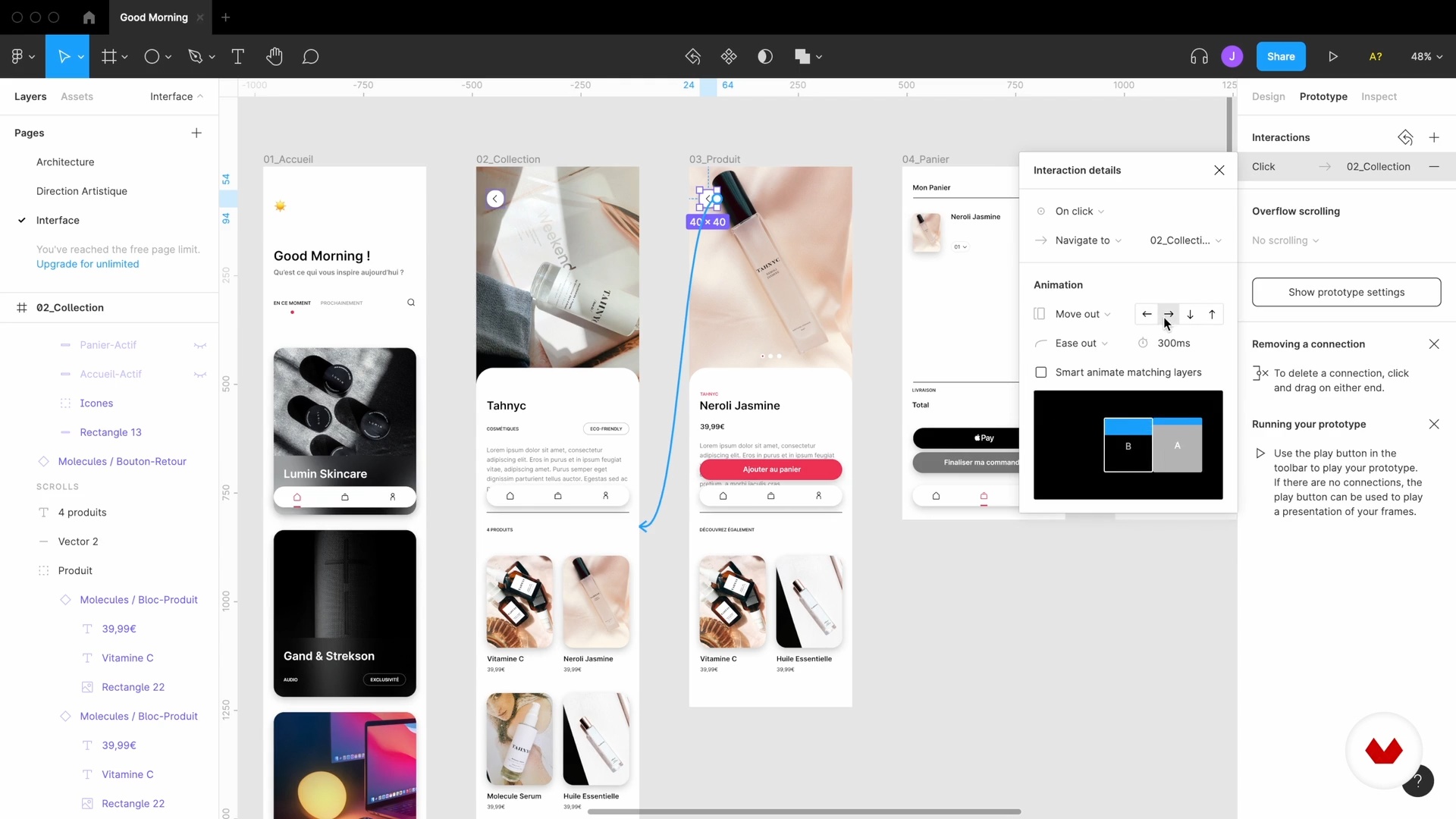Switch to the Layers tab
This screenshot has height=819, width=1456.
30,96
